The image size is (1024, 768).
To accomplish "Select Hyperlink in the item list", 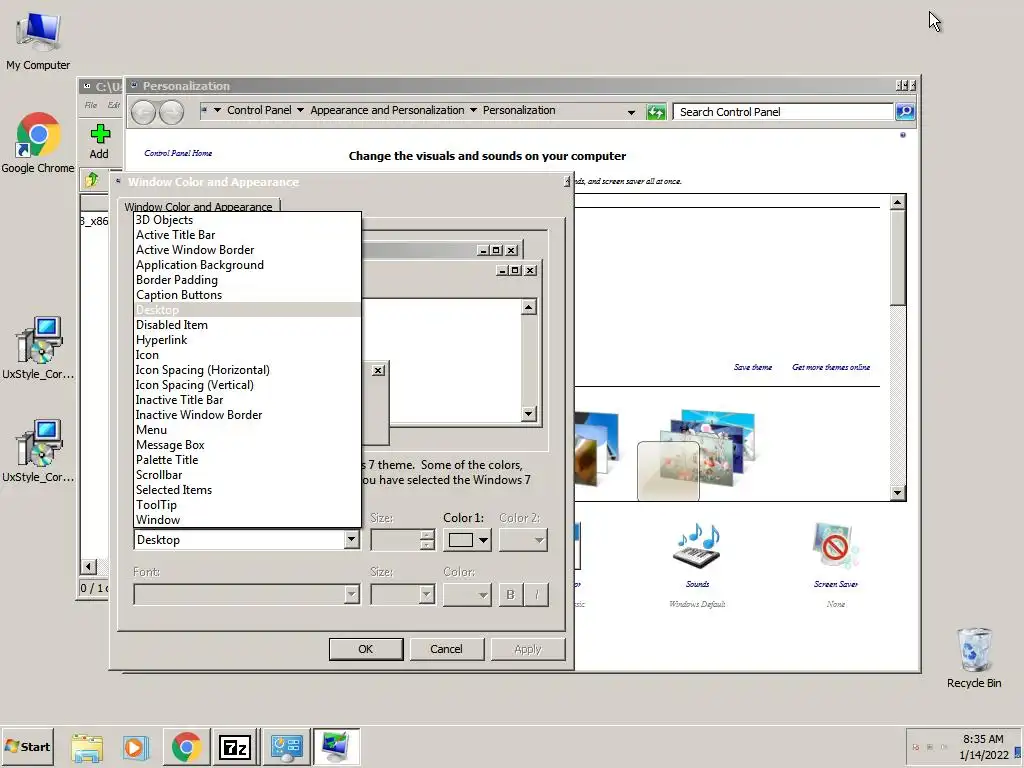I will (247, 340).
